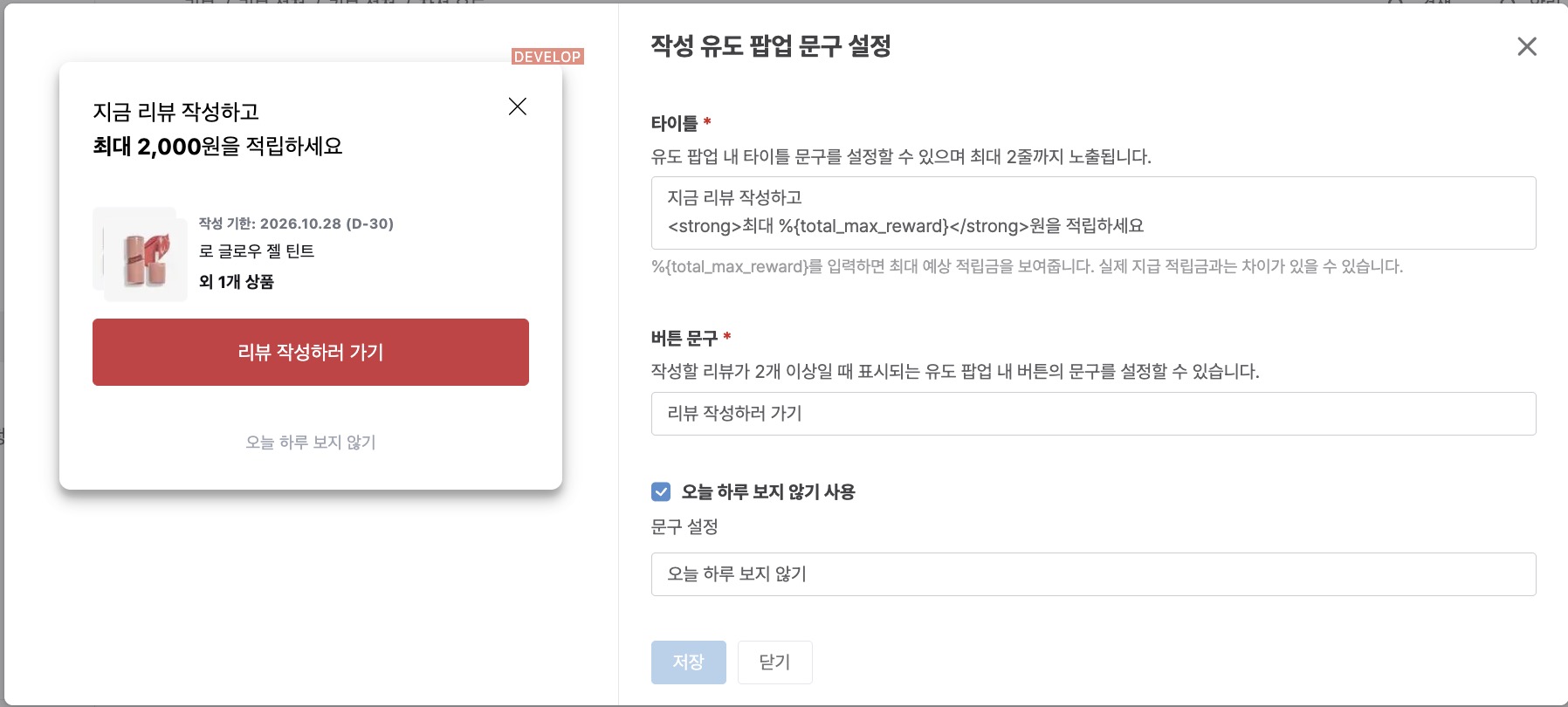Image resolution: width=1568 pixels, height=707 pixels.
Task: Click the 오늘 하루 보지 않기 link in preview
Action: click(x=311, y=443)
